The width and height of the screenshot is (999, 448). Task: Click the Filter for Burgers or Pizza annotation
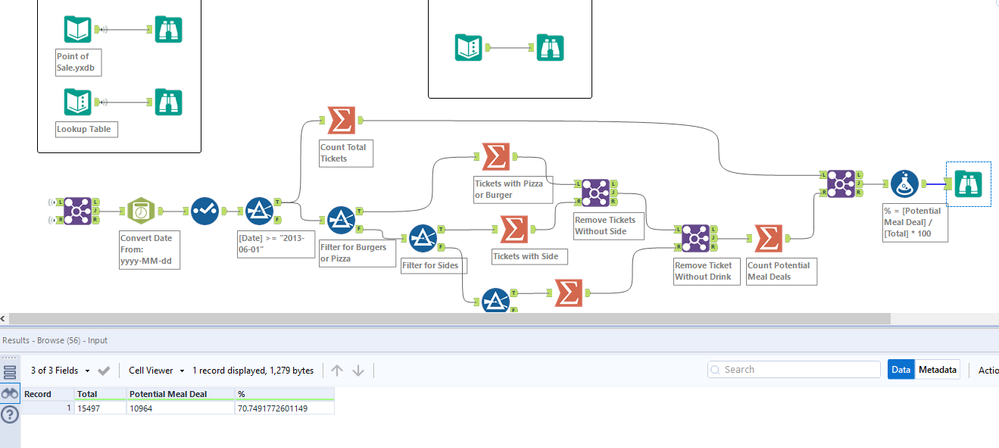coord(357,253)
